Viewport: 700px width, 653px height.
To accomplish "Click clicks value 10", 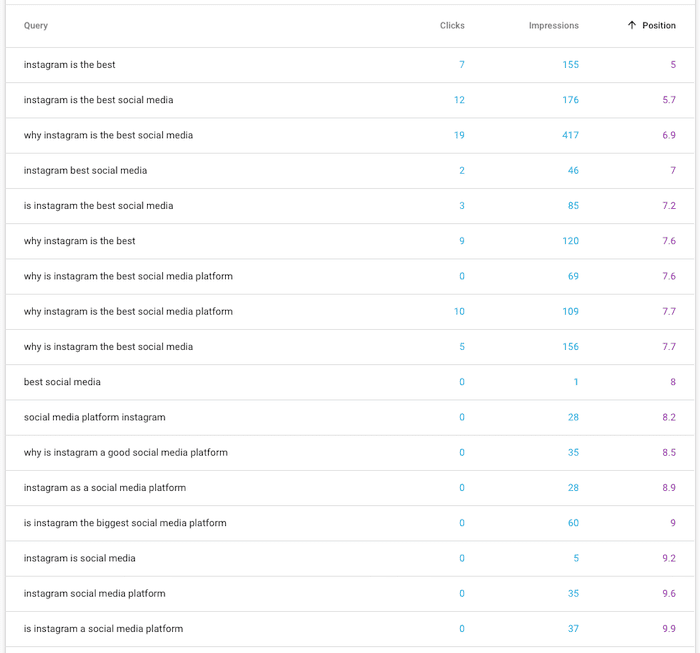I will [x=459, y=312].
